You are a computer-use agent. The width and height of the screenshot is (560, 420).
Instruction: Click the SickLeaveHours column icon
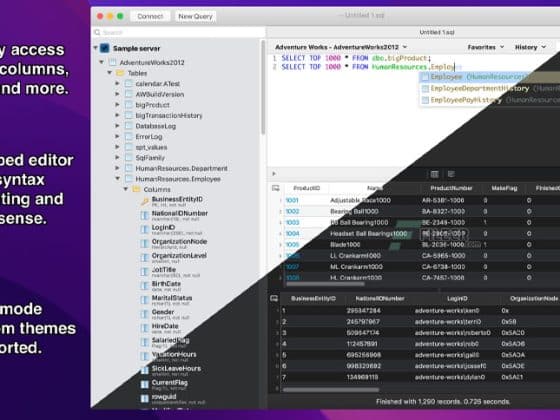tap(144, 370)
